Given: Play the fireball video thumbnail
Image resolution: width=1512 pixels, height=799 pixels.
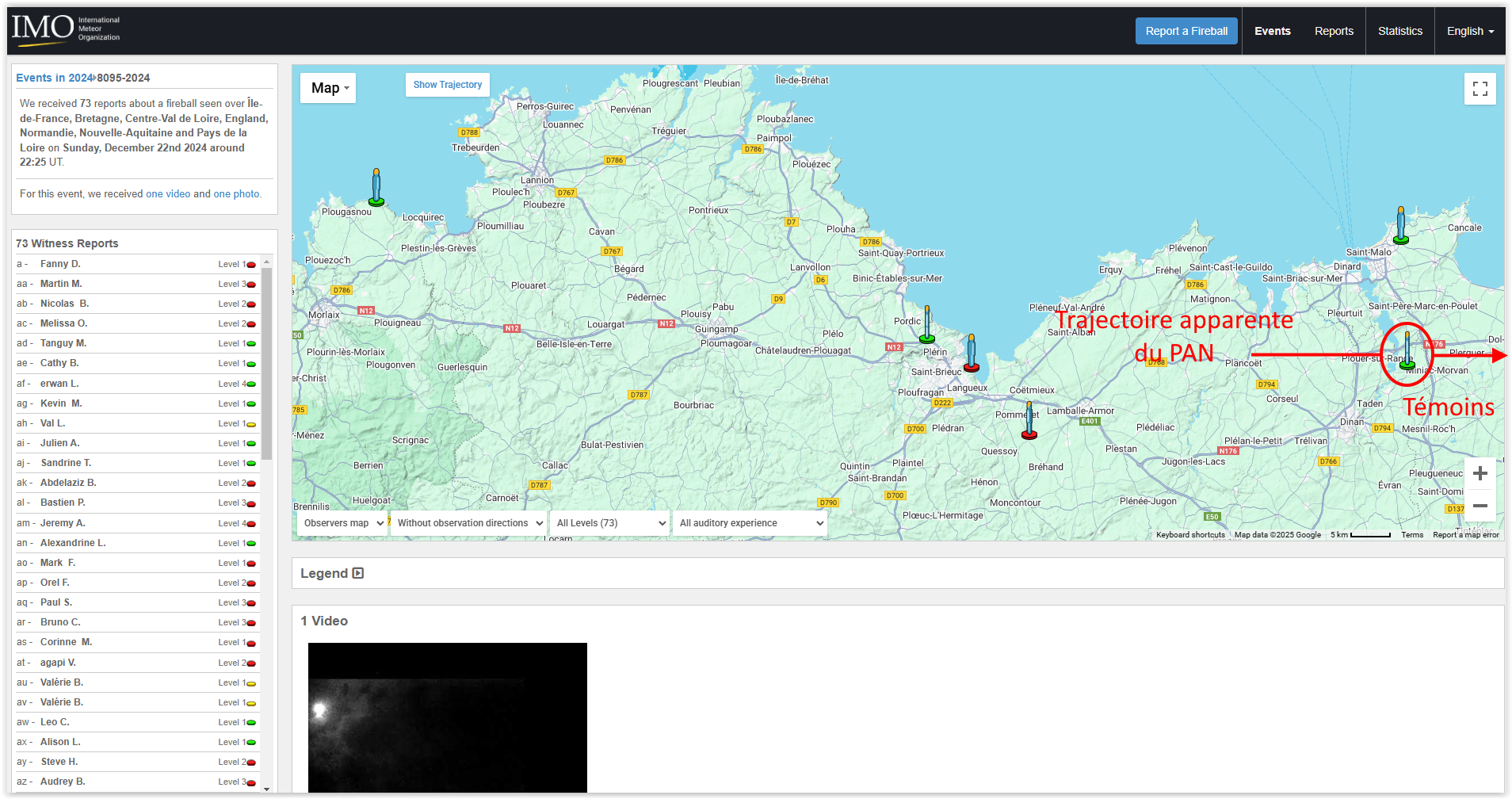Looking at the screenshot, I should coord(447,717).
